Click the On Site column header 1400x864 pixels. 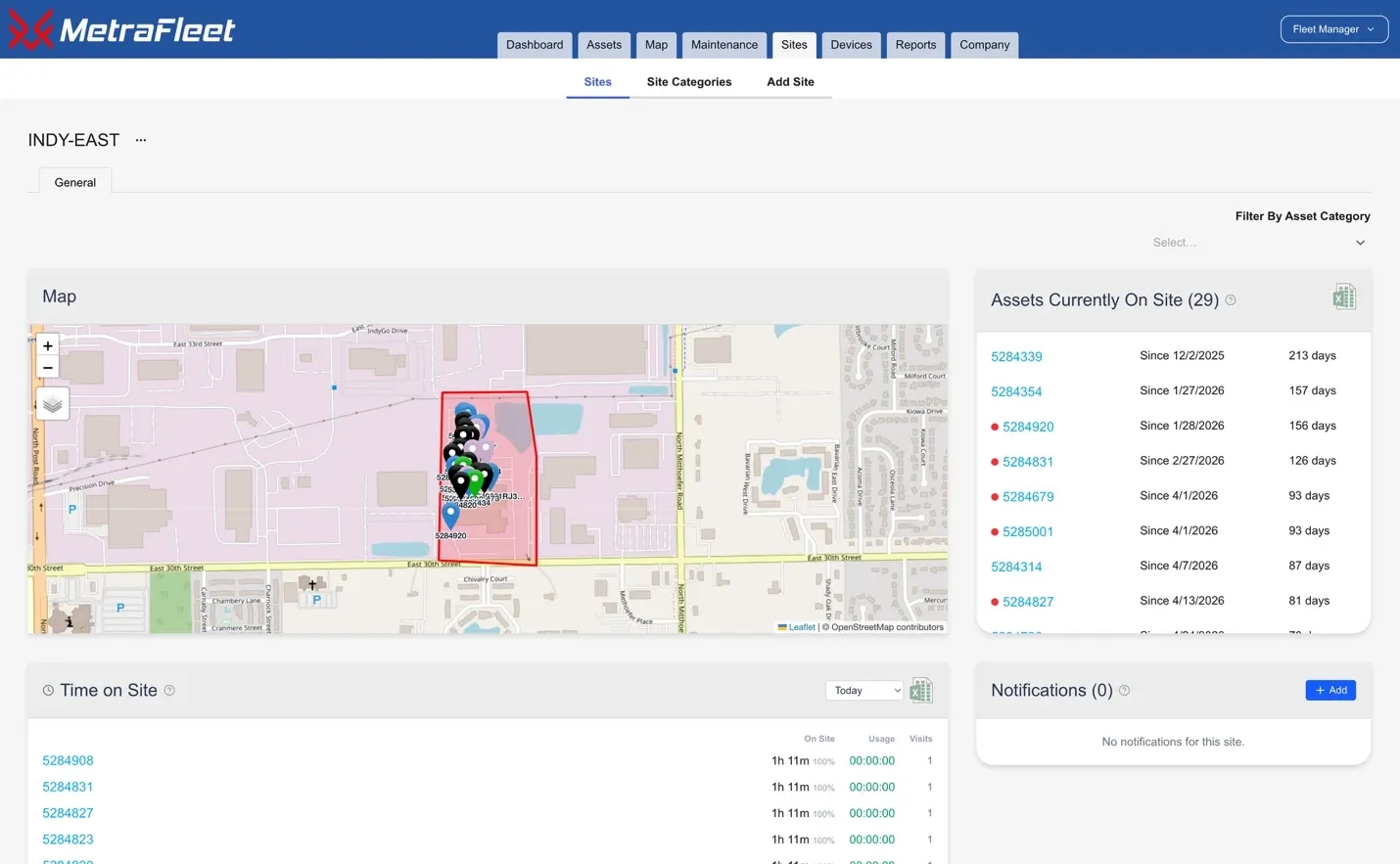click(x=819, y=739)
